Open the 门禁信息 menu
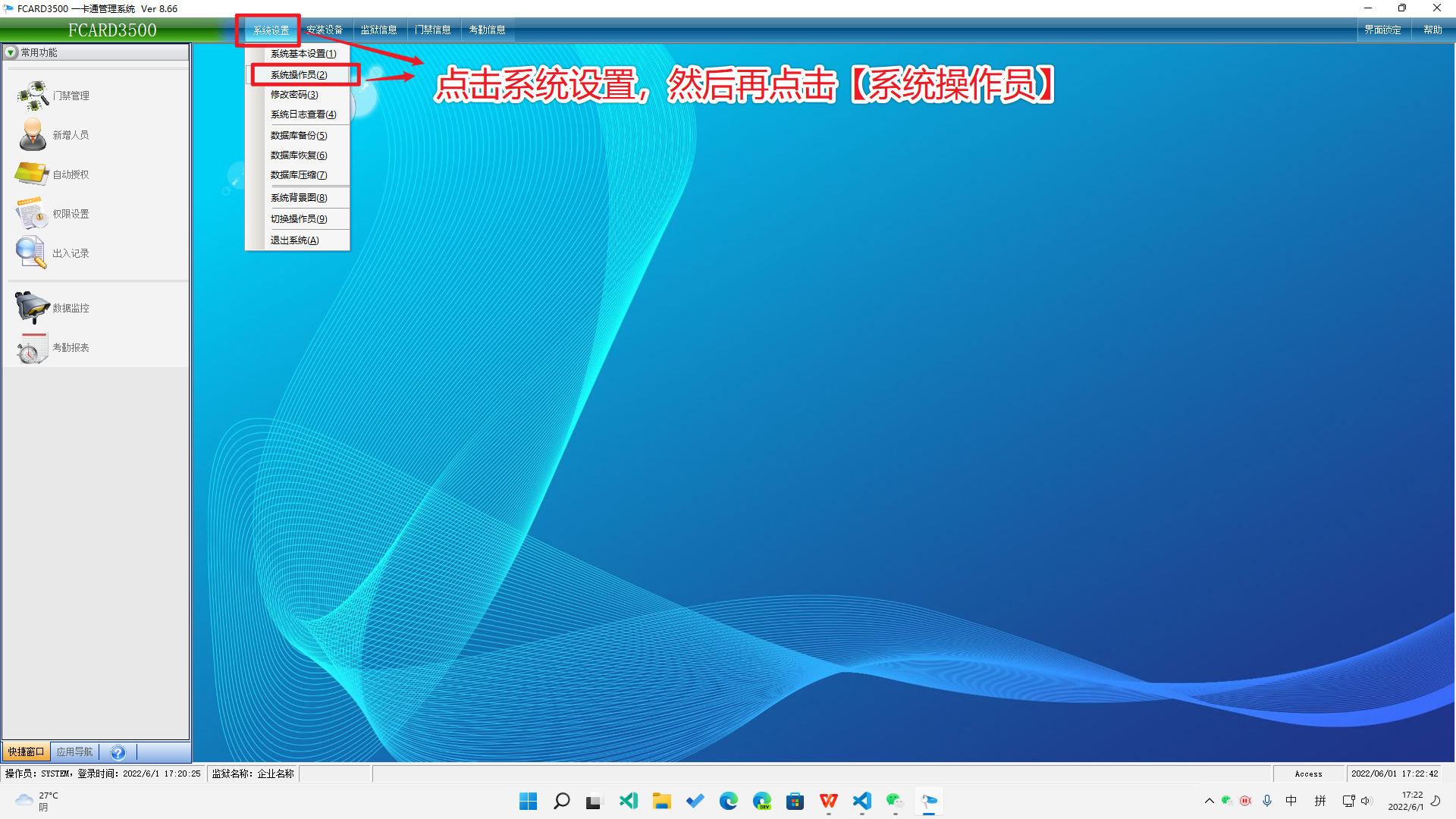Screen dimensions: 1456x819 [x=432, y=30]
